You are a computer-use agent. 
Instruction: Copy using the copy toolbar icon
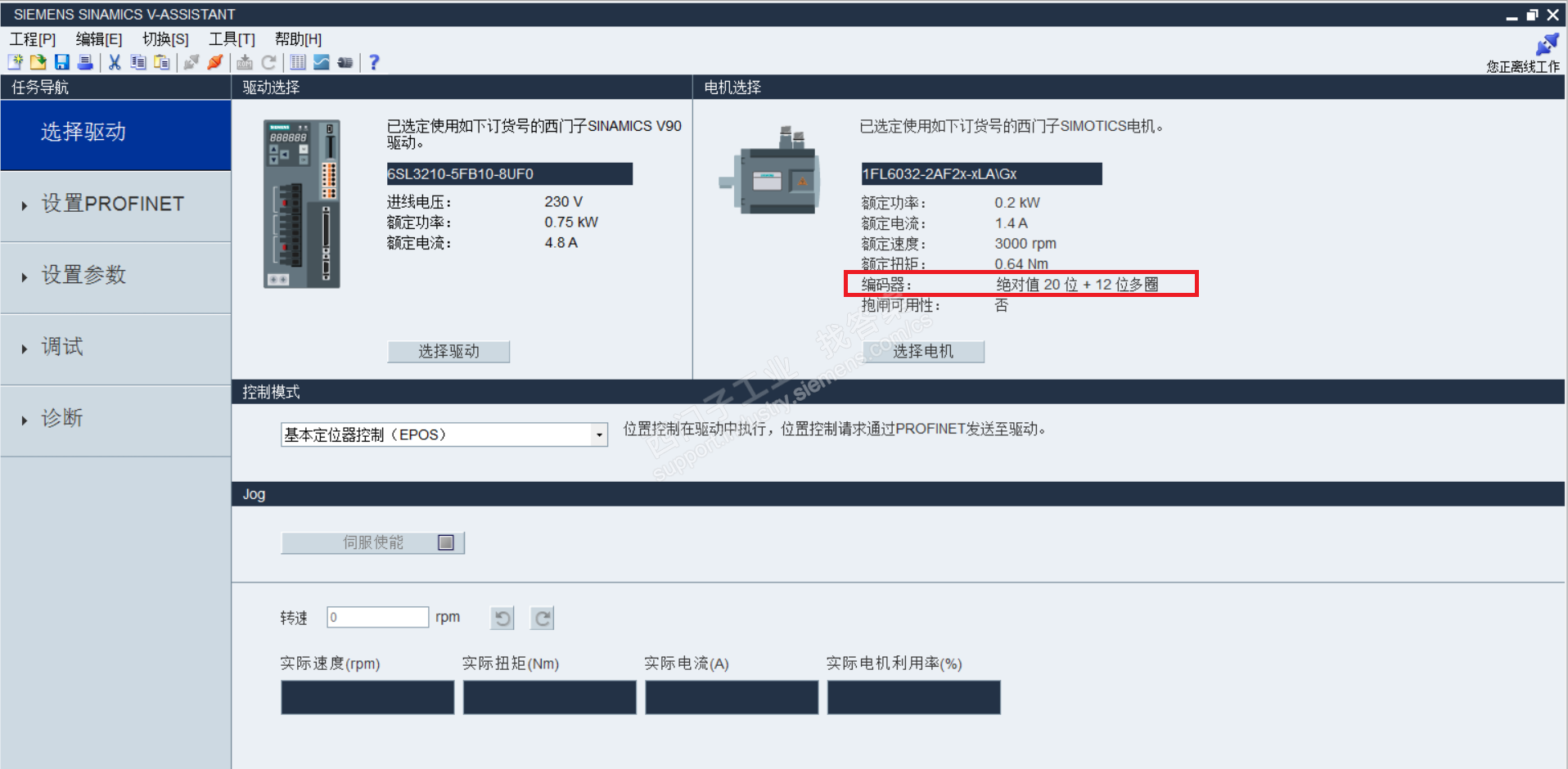pyautogui.click(x=138, y=62)
